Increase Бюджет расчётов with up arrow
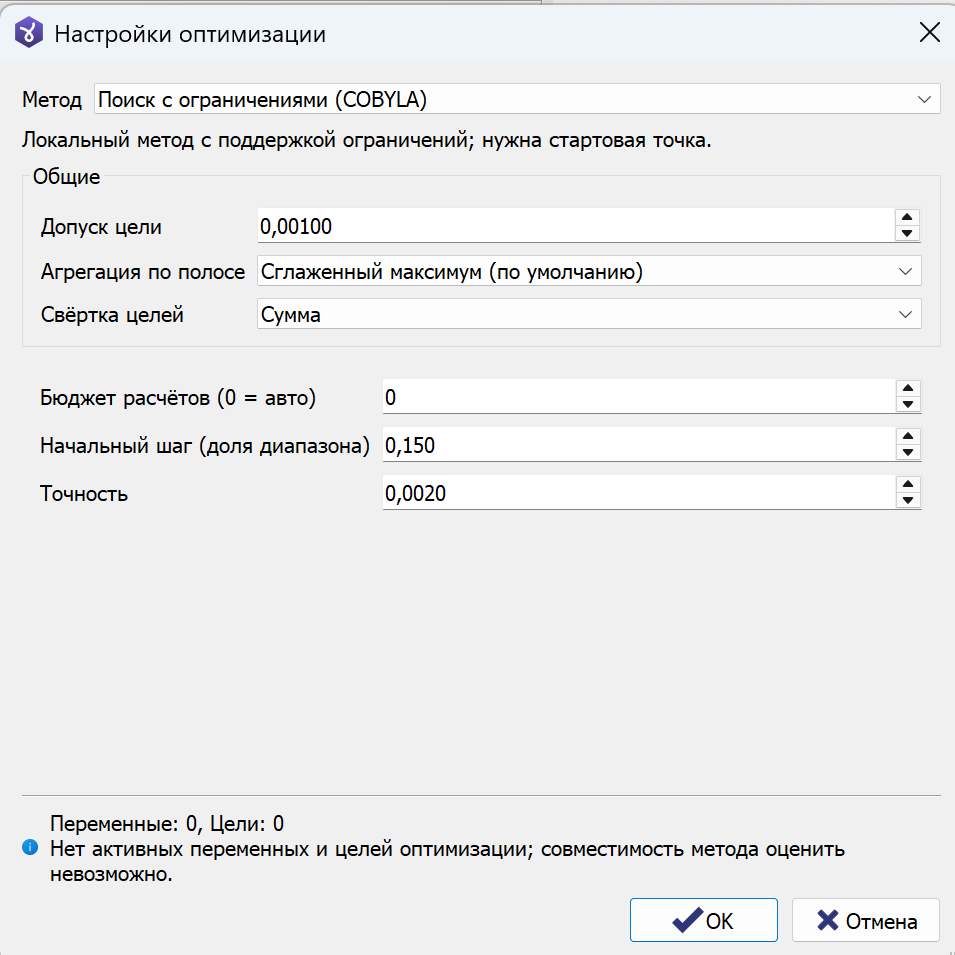955x955 pixels. (908, 389)
